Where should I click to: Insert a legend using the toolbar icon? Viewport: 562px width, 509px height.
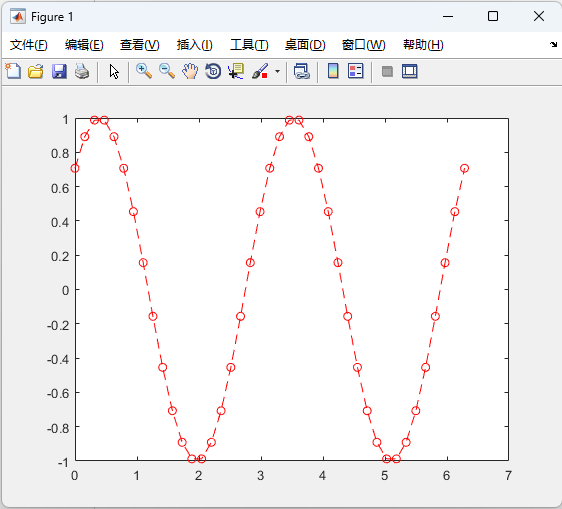click(356, 71)
